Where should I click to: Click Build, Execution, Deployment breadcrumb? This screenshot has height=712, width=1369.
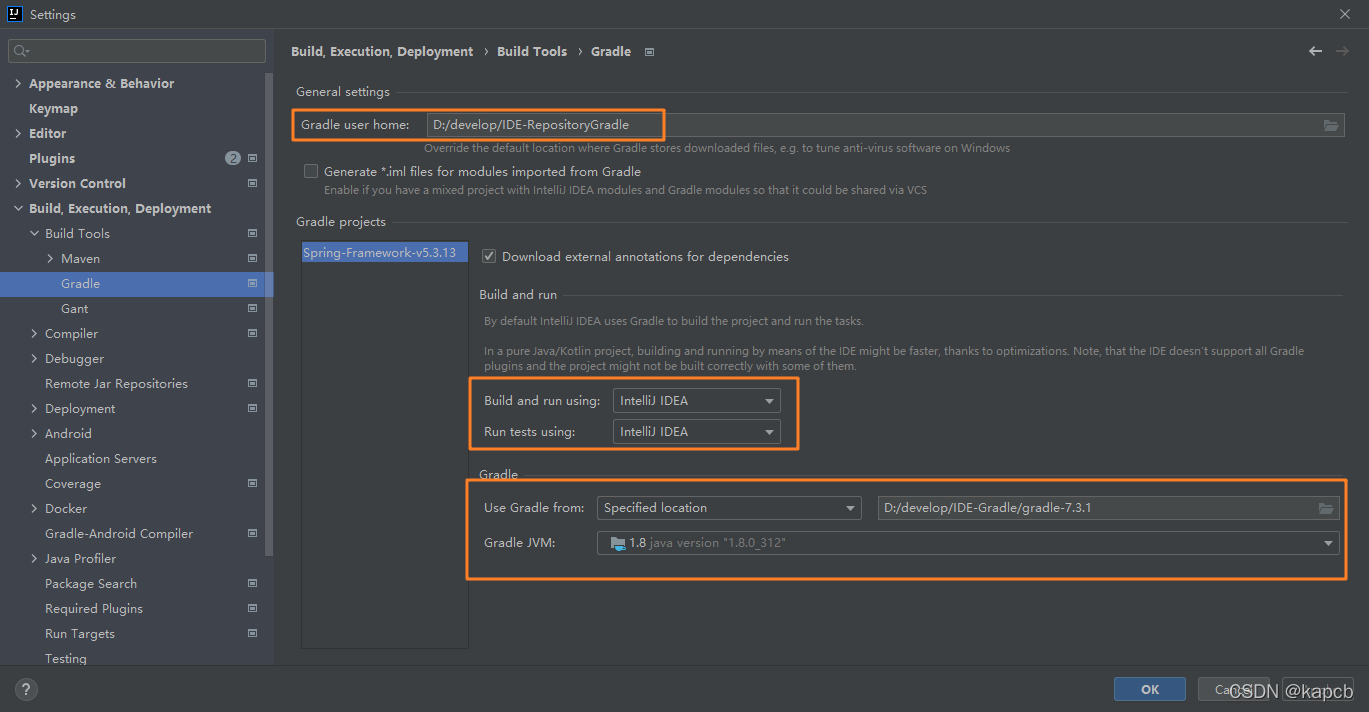pyautogui.click(x=382, y=51)
